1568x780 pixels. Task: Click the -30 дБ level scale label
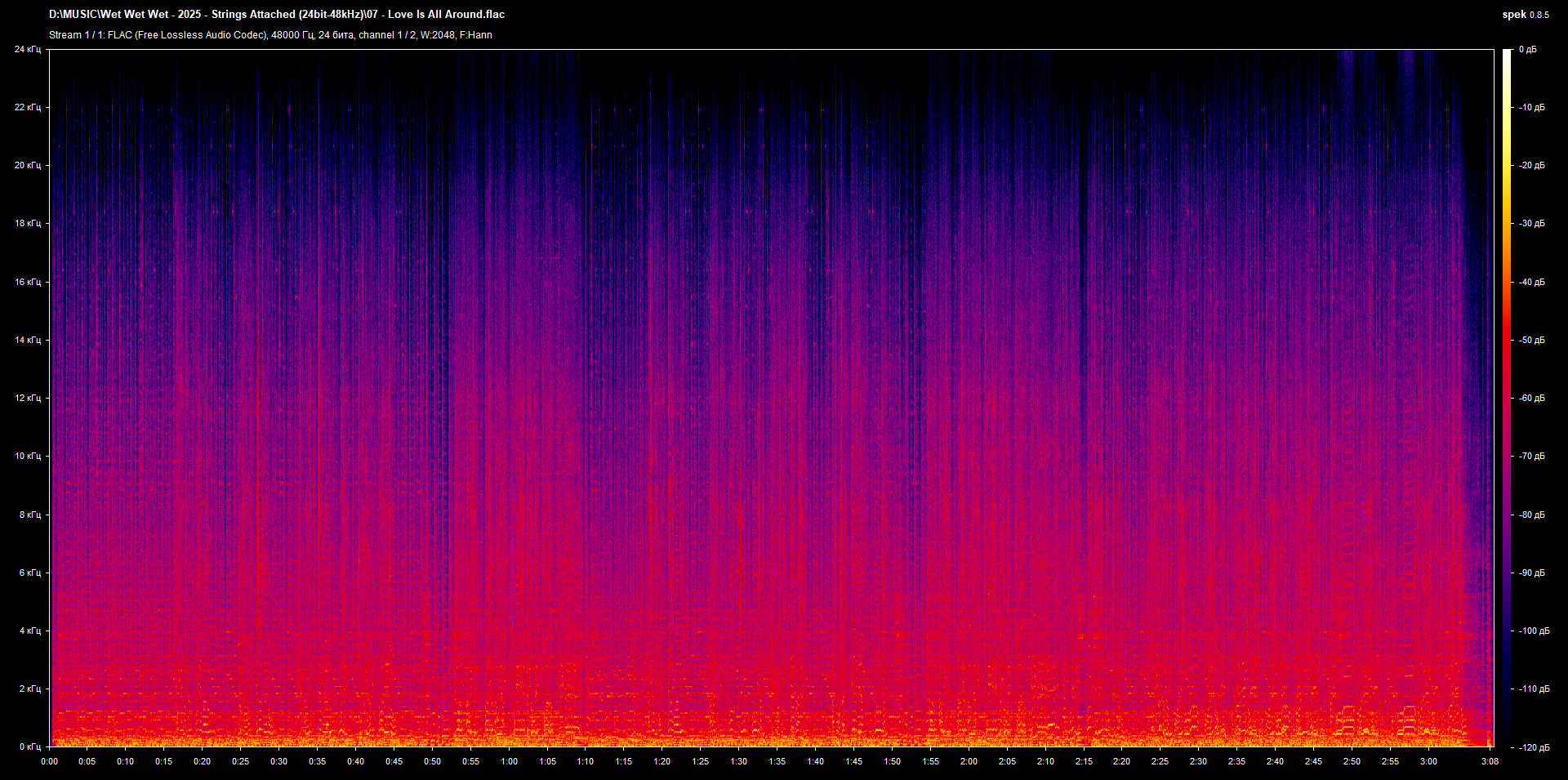click(1531, 224)
